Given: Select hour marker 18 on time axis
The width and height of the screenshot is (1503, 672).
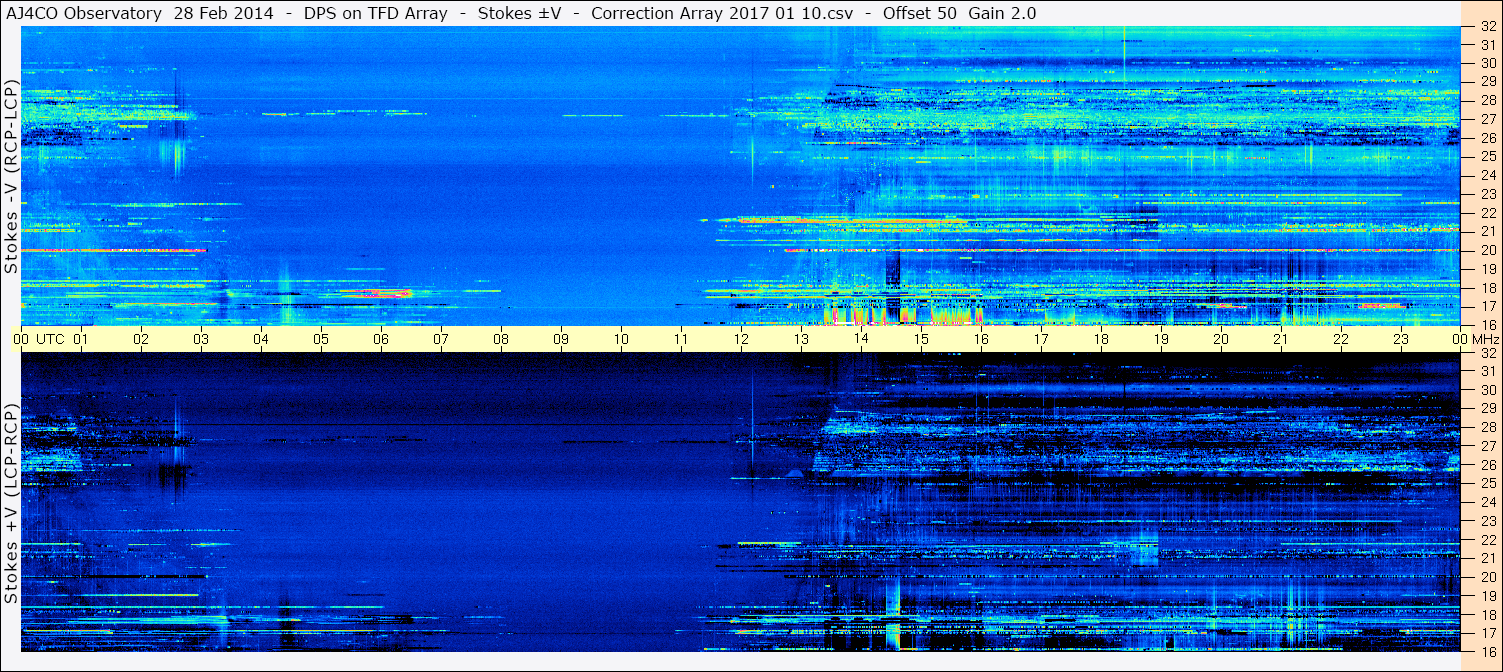Looking at the screenshot, I should click(x=1101, y=339).
